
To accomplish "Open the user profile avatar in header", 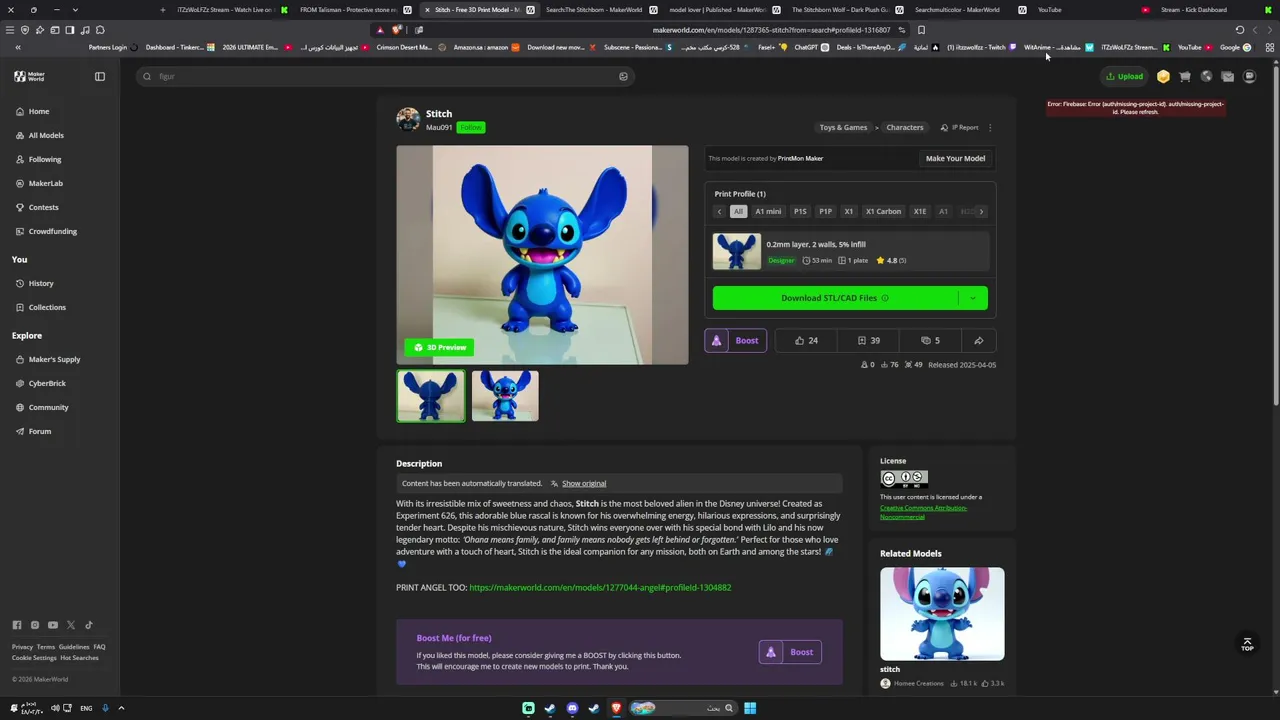I will coord(1249,76).
